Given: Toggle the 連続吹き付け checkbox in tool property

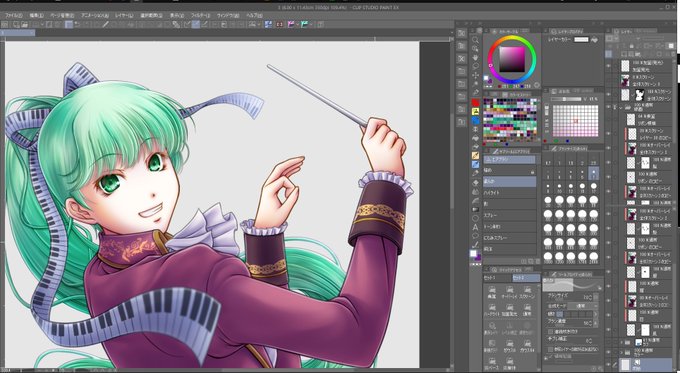Looking at the screenshot, I should 550,332.
